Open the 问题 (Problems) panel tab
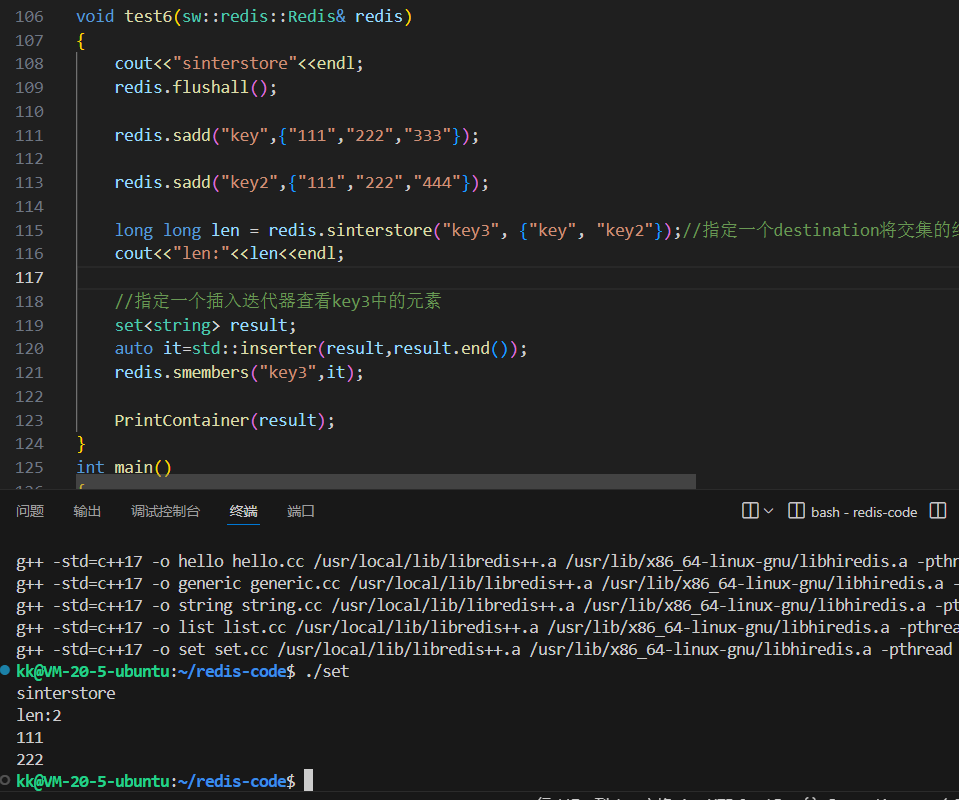 click(30, 511)
